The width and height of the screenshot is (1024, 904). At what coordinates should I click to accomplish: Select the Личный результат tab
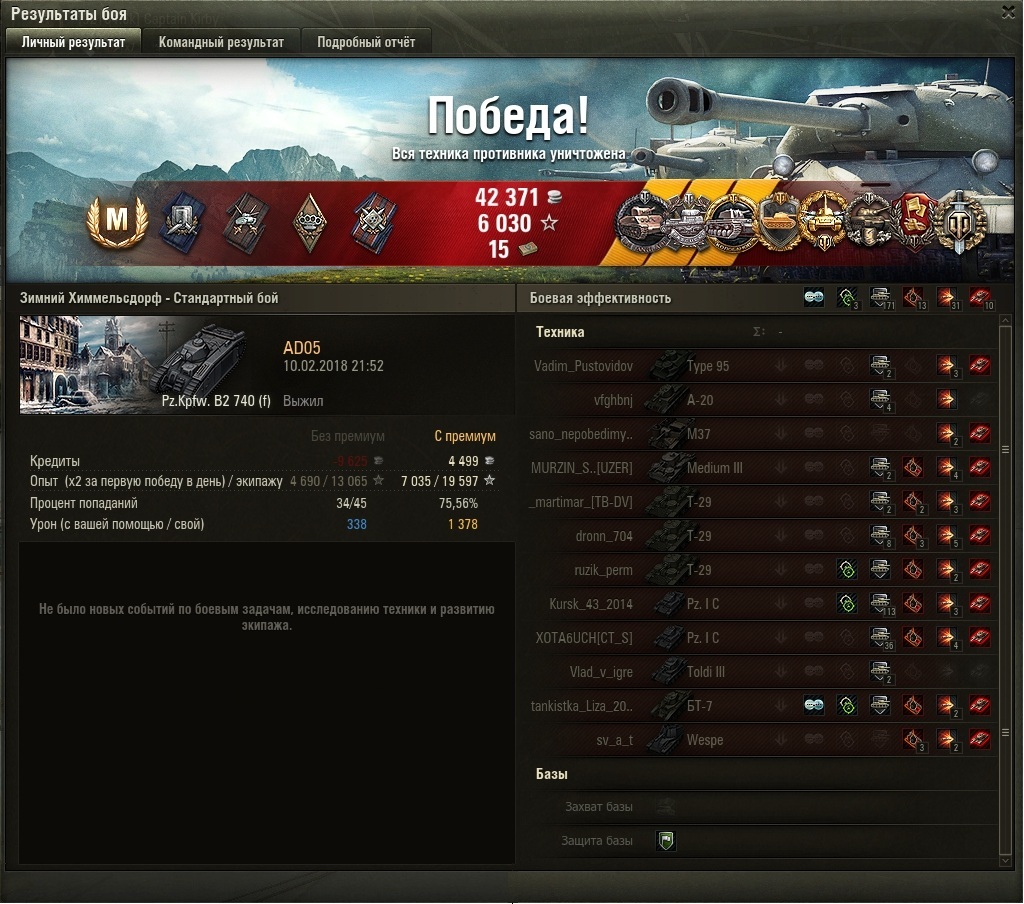[73, 42]
